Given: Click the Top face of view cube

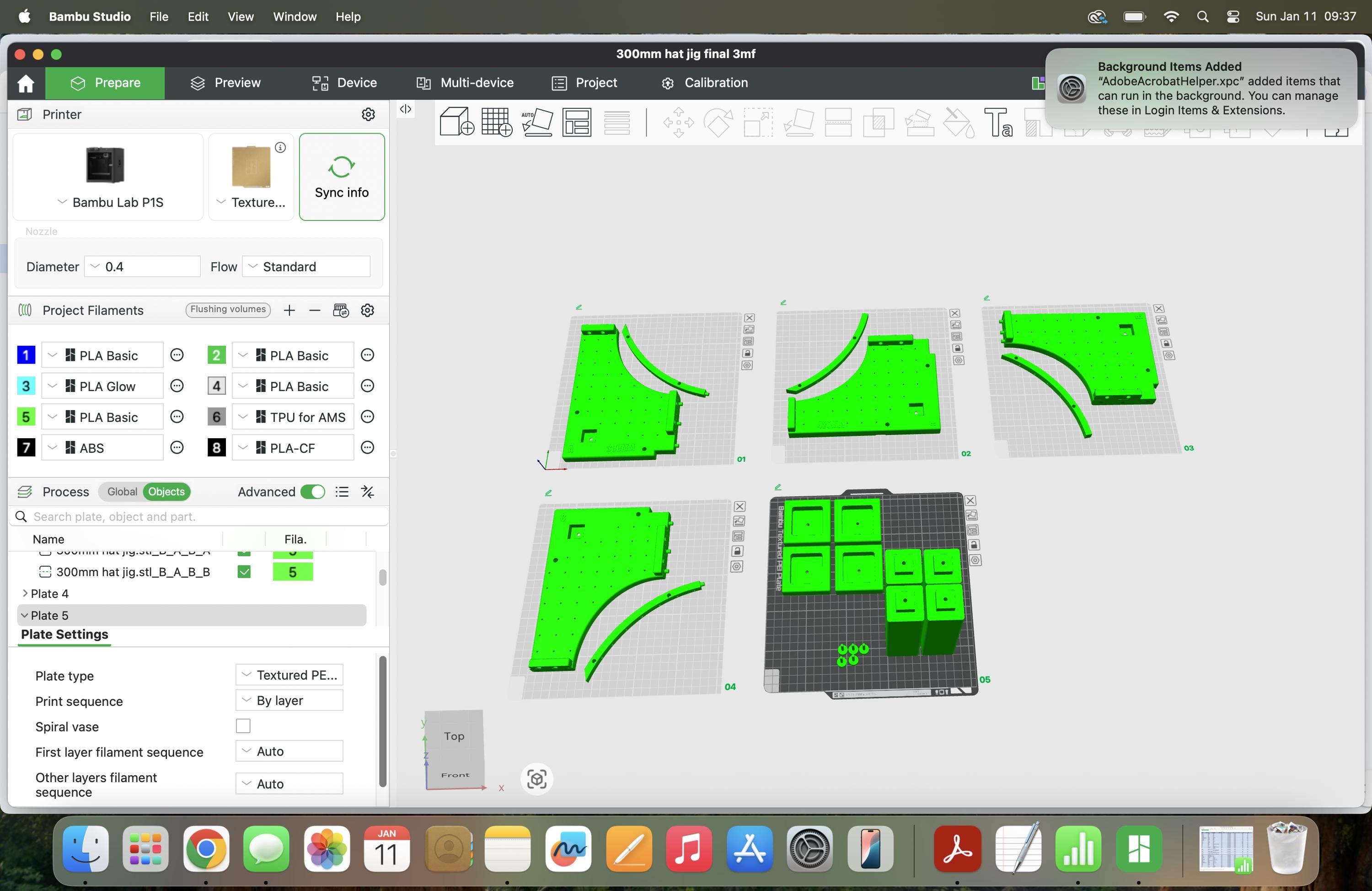Looking at the screenshot, I should pos(454,736).
